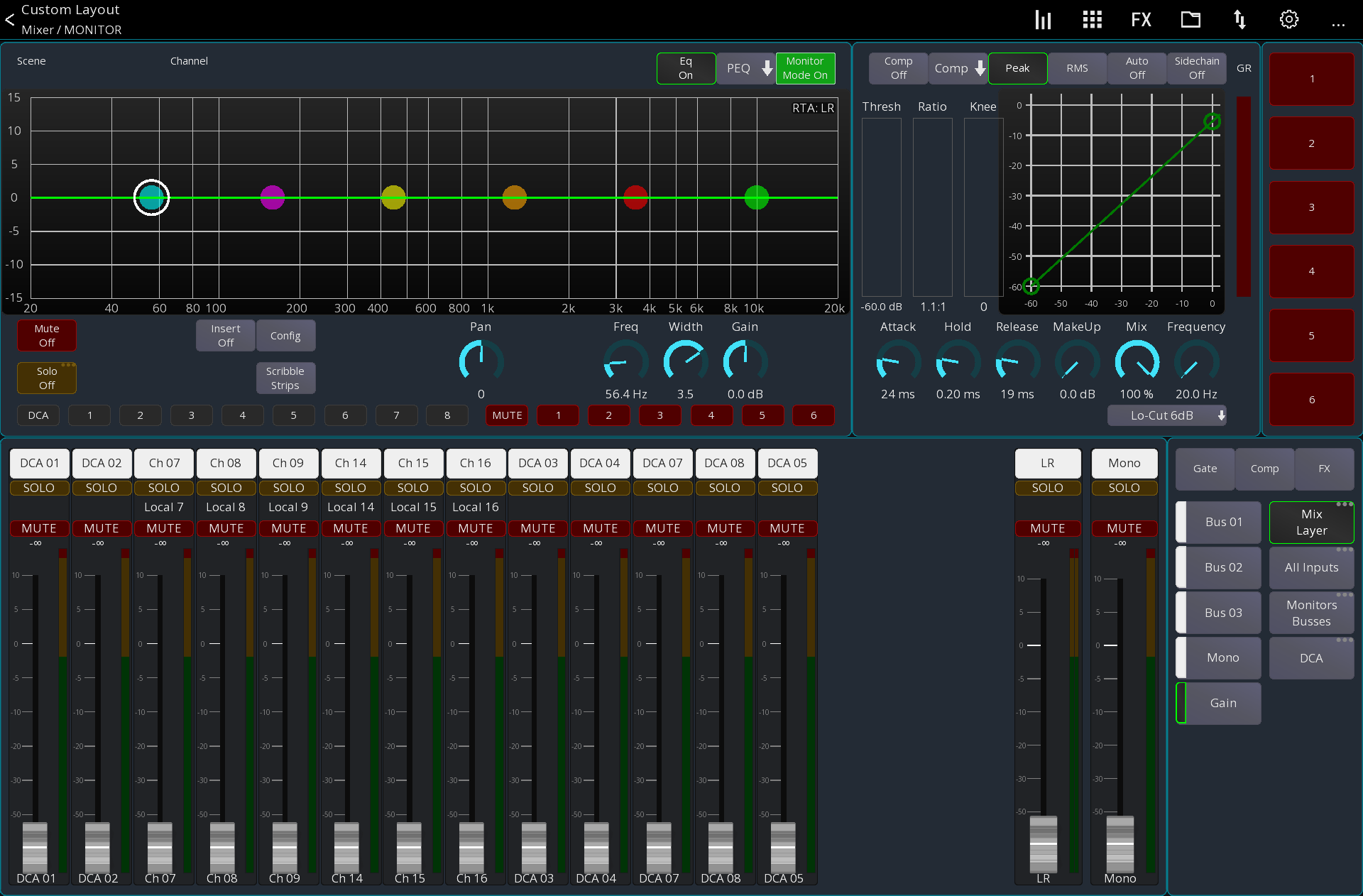This screenshot has height=896, width=1363.
Task: Toggle the Comp Off switch
Action: tap(898, 68)
